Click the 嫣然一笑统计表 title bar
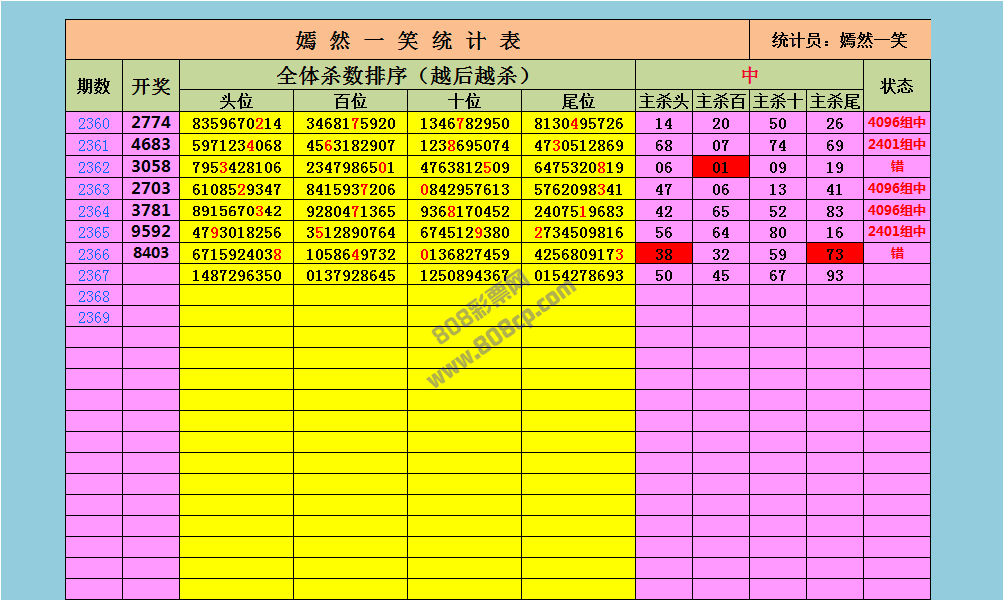Image resolution: width=1003 pixels, height=600 pixels. point(408,40)
